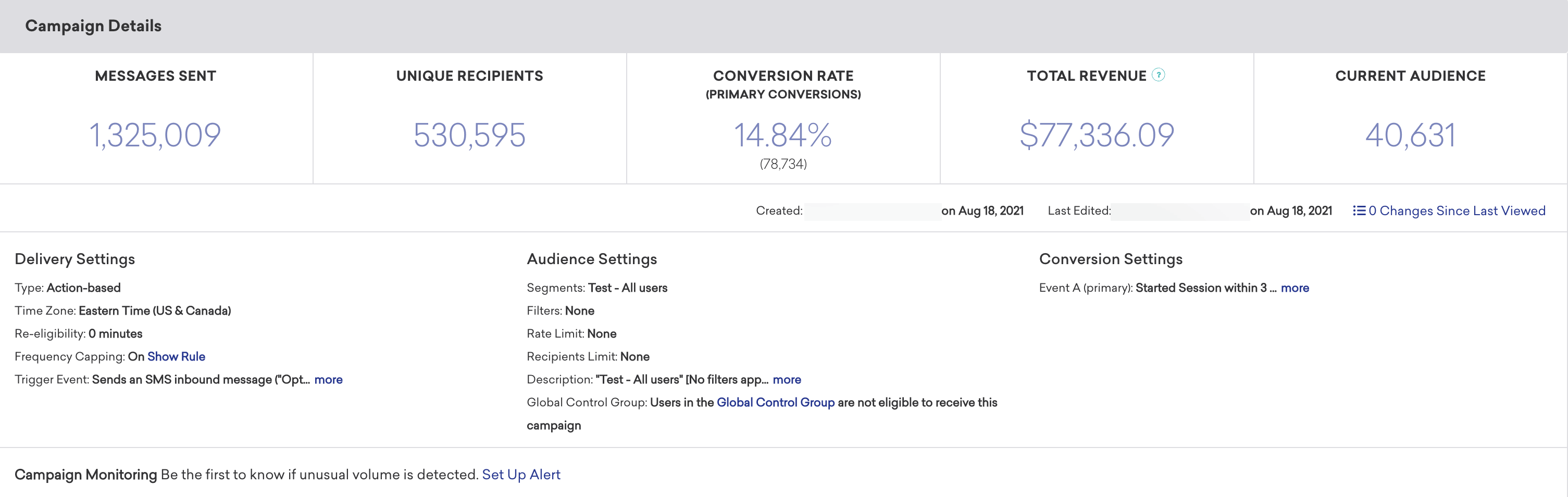This screenshot has width=1568, height=497.
Task: Click the Campaign Details header title
Action: click(93, 26)
